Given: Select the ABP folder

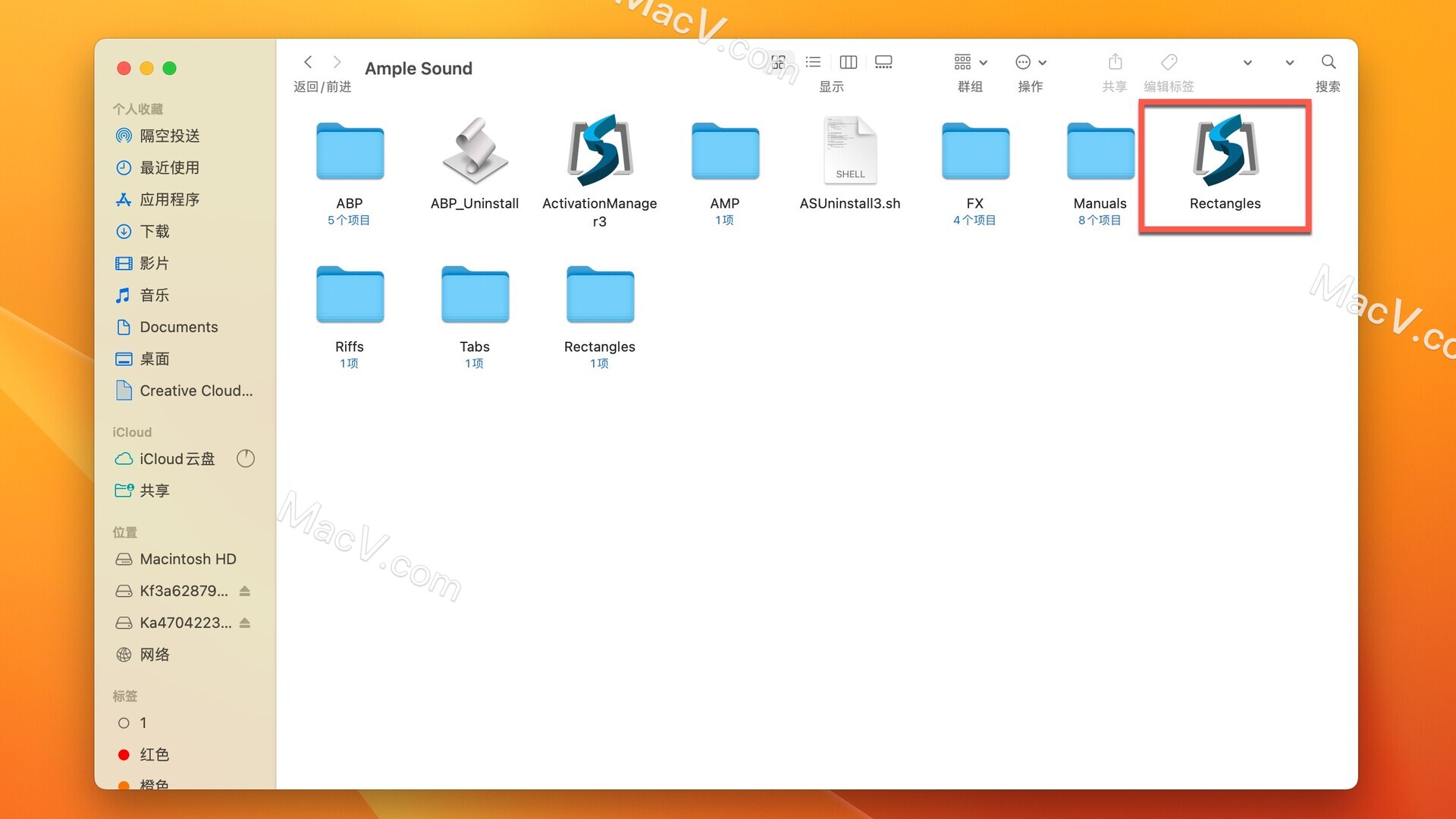Looking at the screenshot, I should [x=350, y=152].
